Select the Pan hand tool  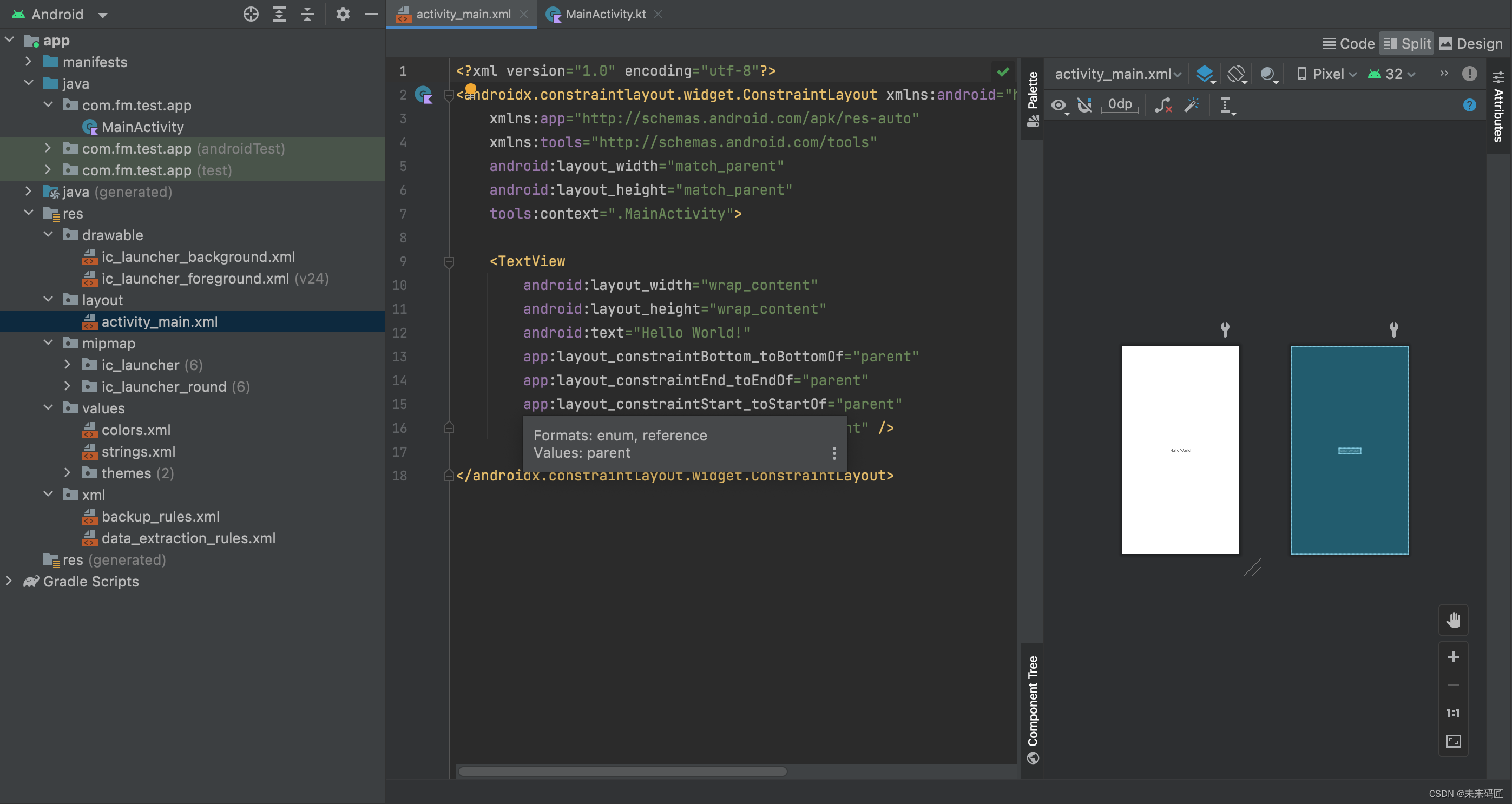[x=1454, y=620]
